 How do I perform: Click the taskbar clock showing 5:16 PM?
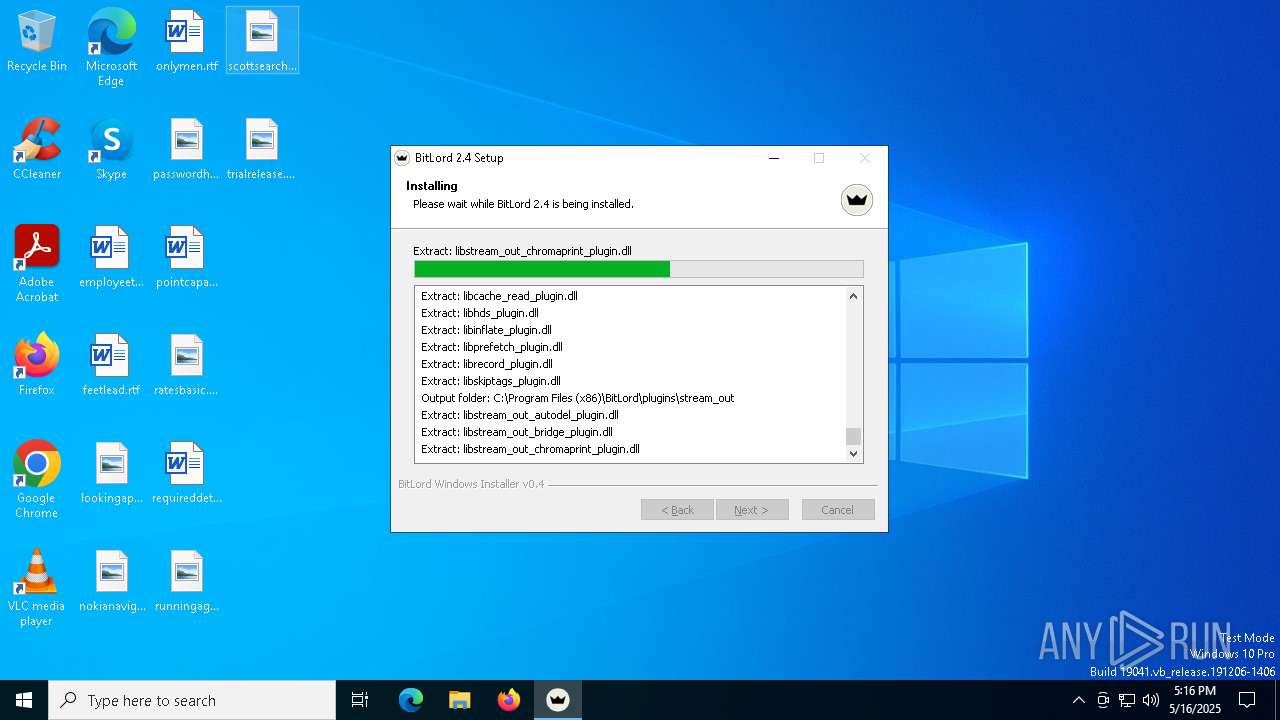[x=1195, y=700]
